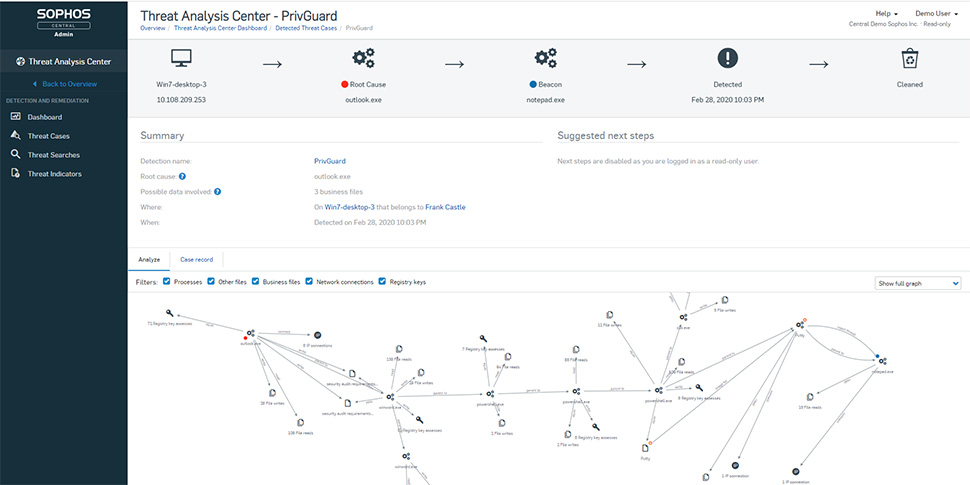Toggle the Business files filter checkbox
Viewport: 970px width, 485px height.
(x=255, y=281)
